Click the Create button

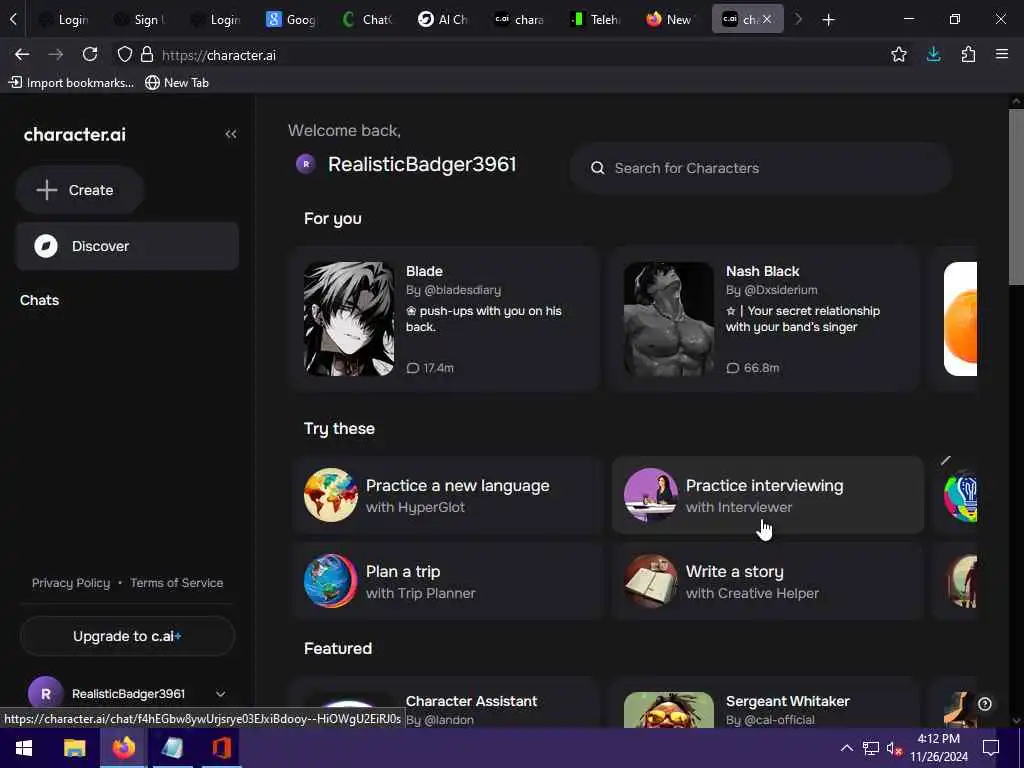point(80,190)
